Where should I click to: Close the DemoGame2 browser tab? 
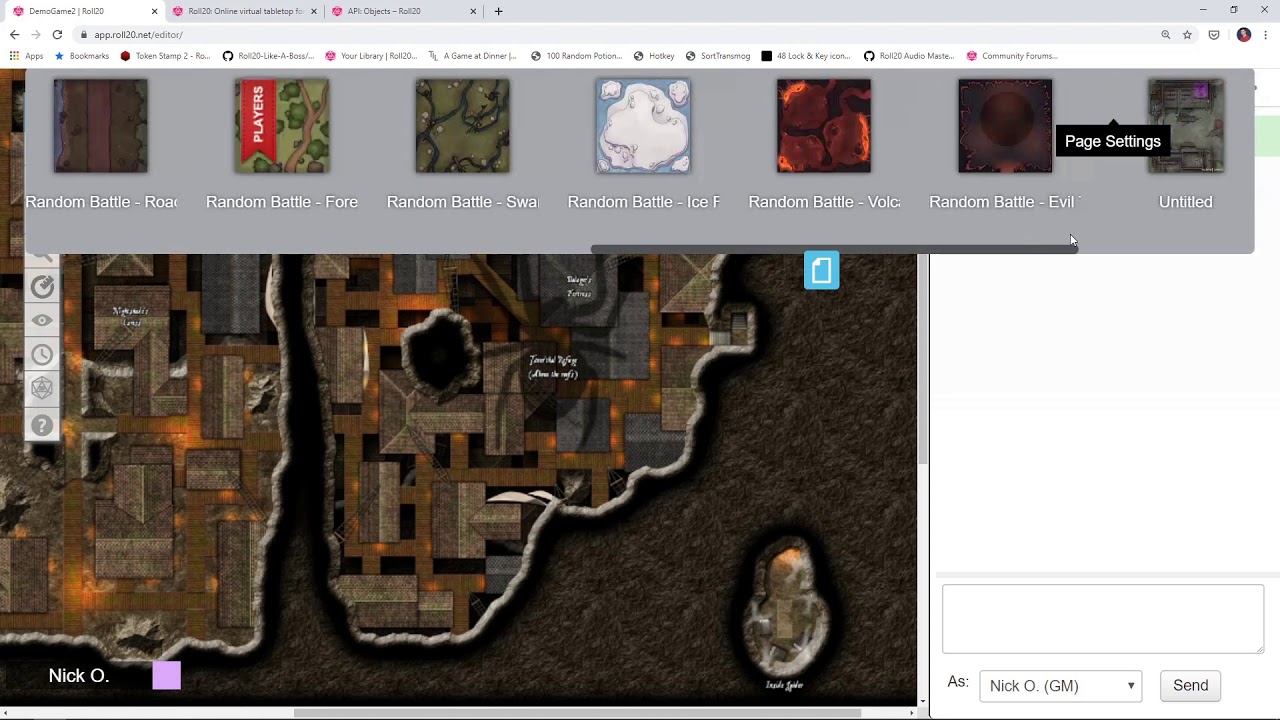(x=154, y=11)
